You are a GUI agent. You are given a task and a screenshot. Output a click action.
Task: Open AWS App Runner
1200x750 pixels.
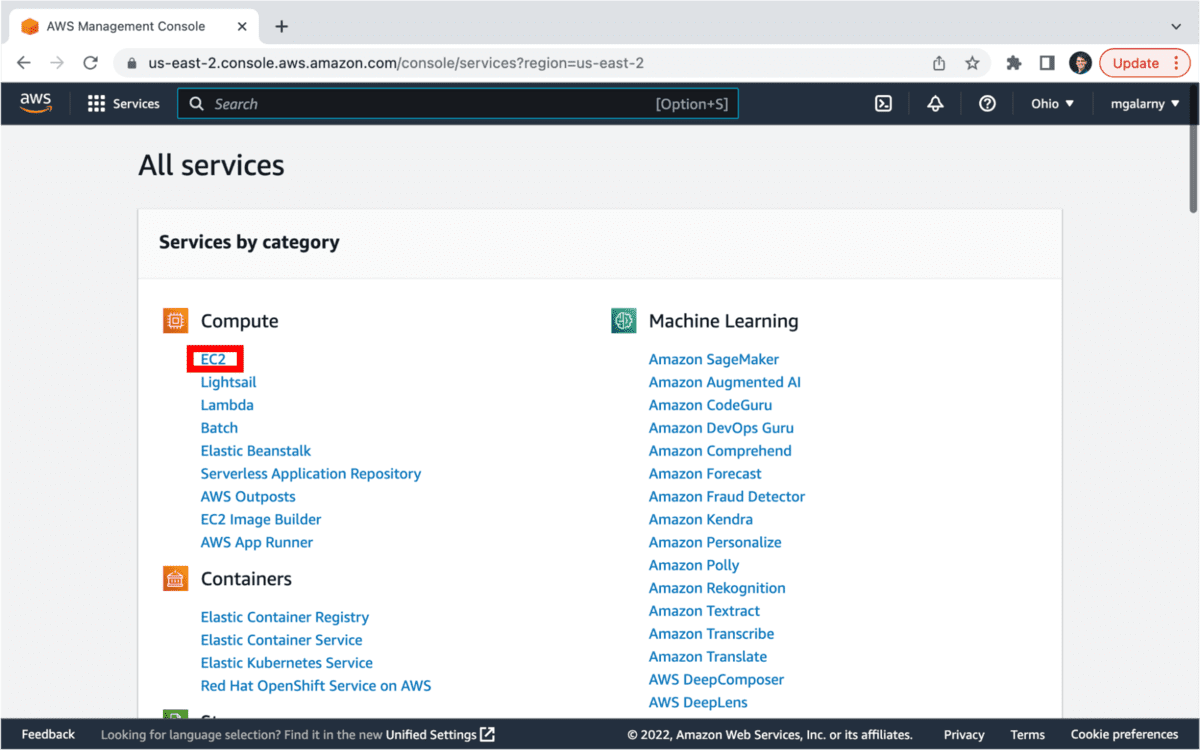(x=257, y=543)
